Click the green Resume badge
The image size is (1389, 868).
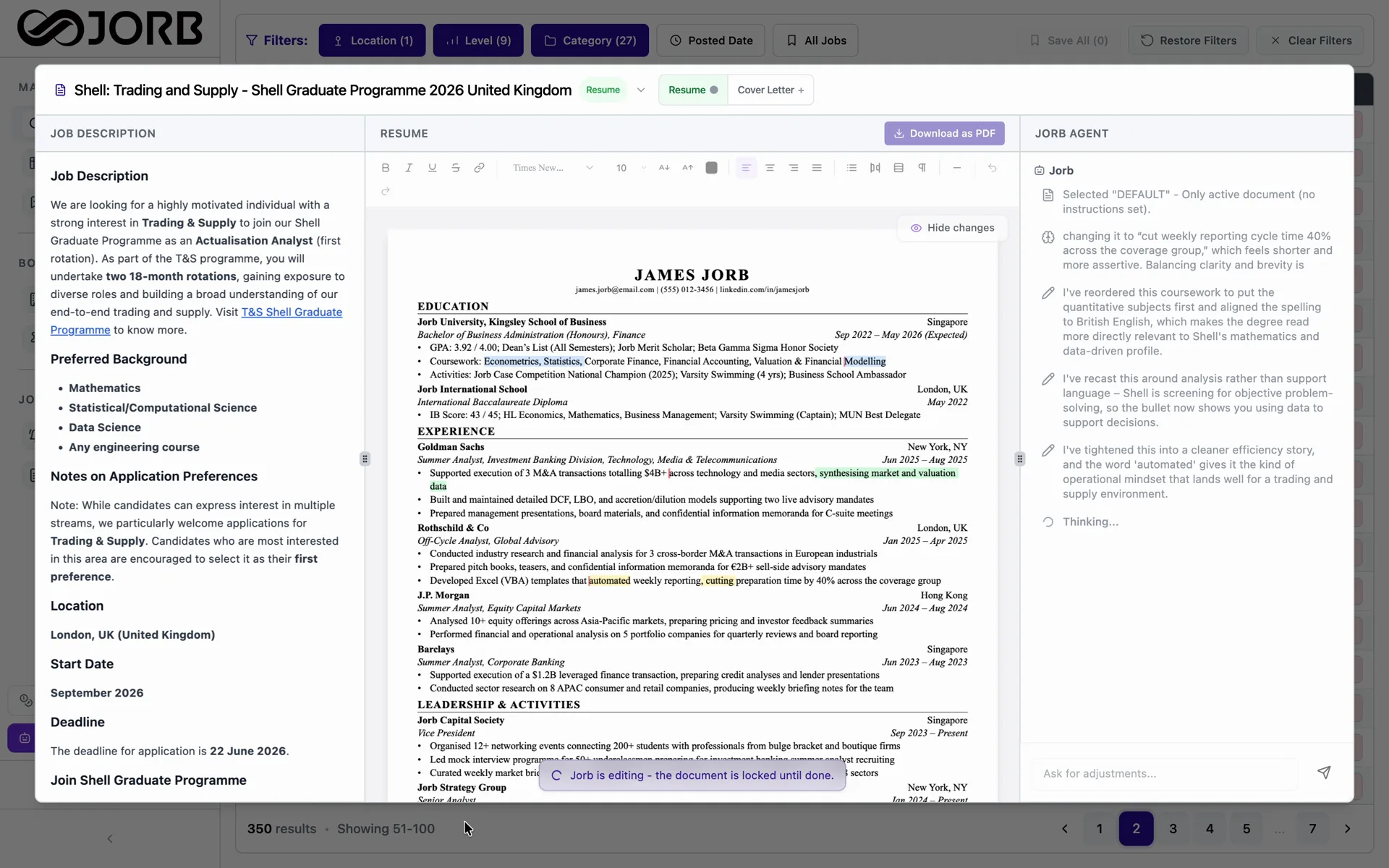[x=603, y=90]
